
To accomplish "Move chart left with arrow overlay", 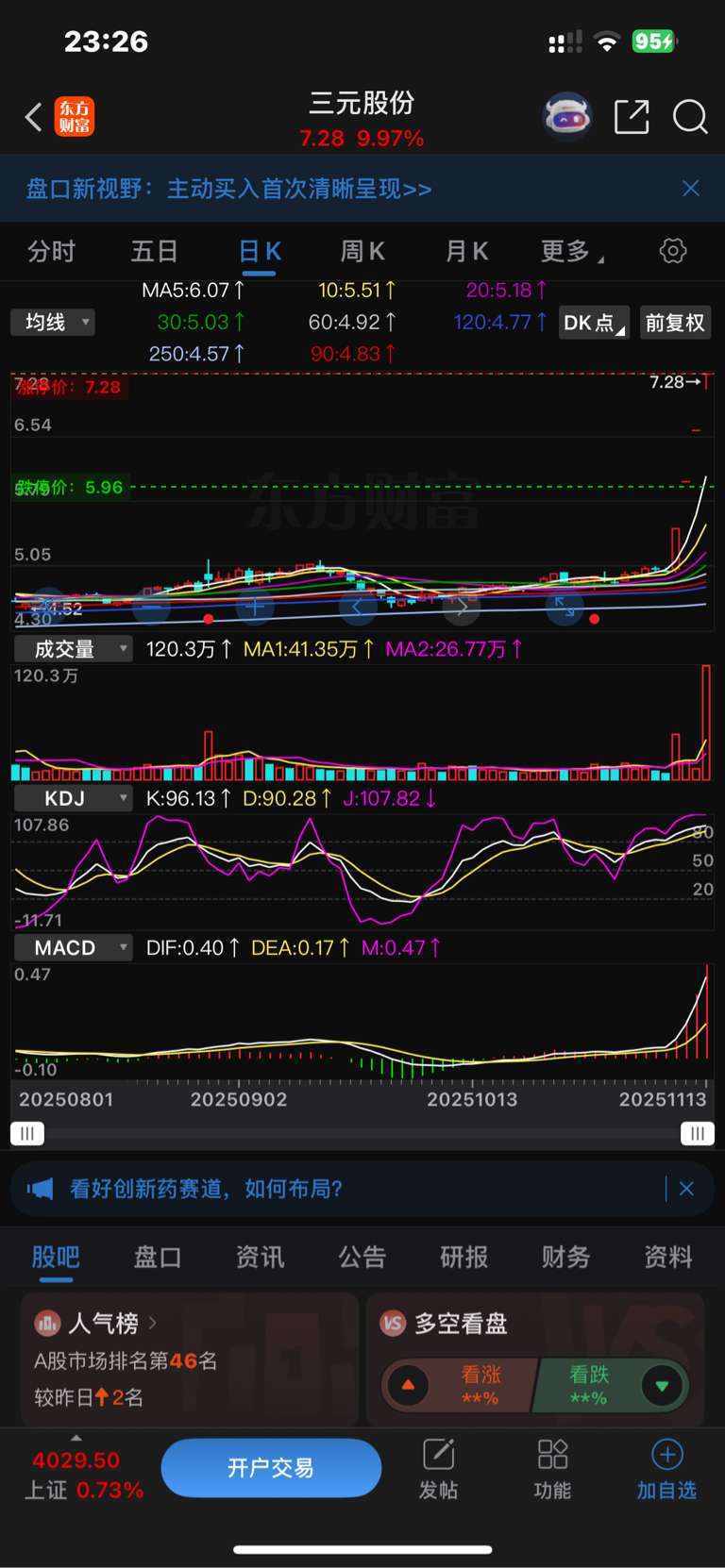I will [x=358, y=607].
